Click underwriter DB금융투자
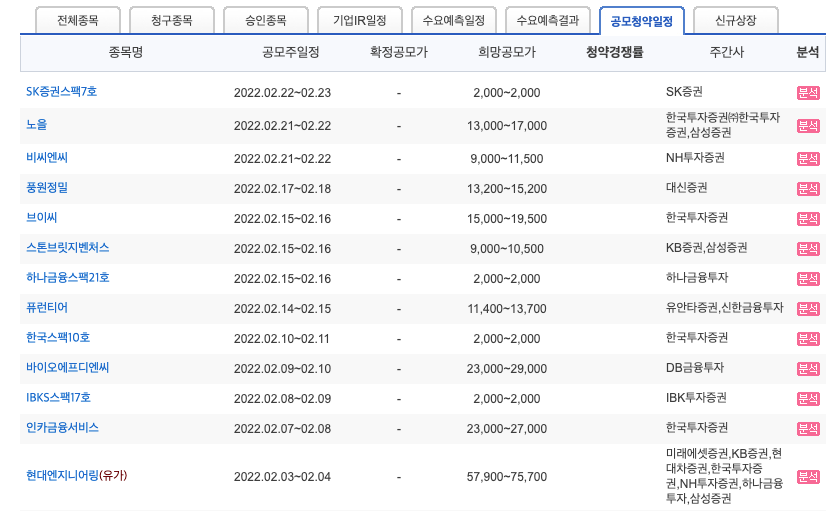 point(695,367)
